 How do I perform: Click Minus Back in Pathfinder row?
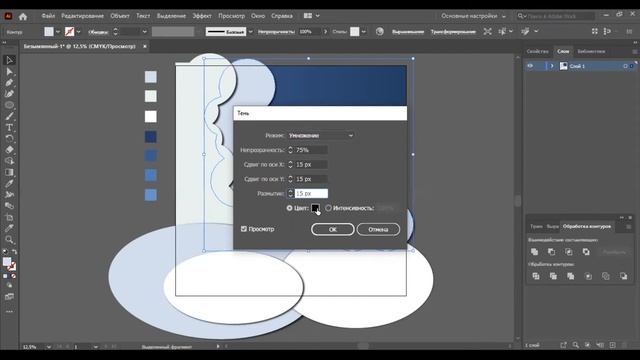tap(623, 276)
